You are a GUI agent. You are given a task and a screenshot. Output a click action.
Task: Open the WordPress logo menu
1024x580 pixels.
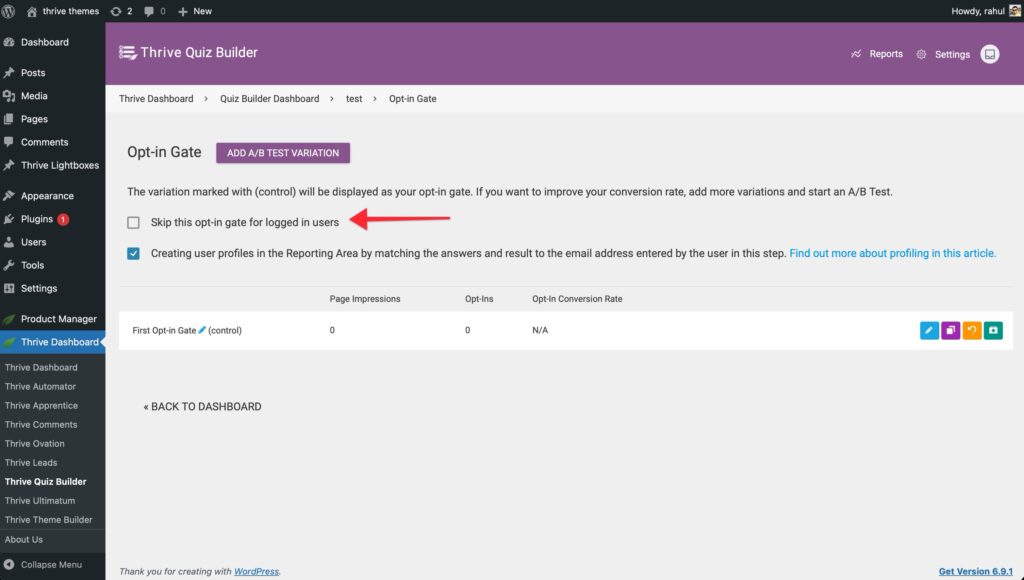coord(9,11)
